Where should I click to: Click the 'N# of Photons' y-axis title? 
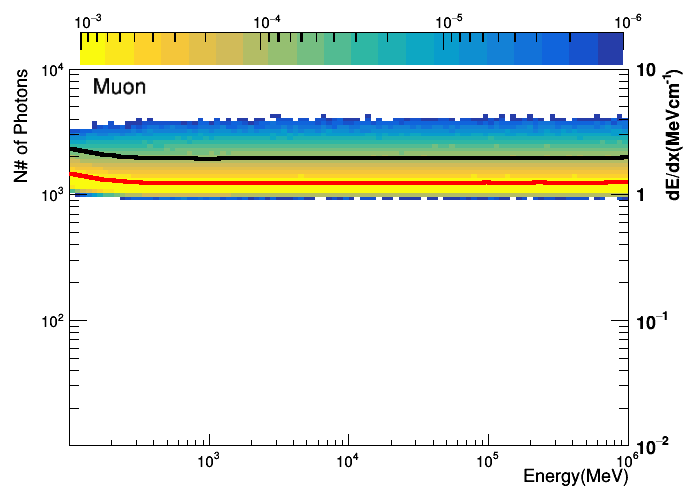(21, 126)
